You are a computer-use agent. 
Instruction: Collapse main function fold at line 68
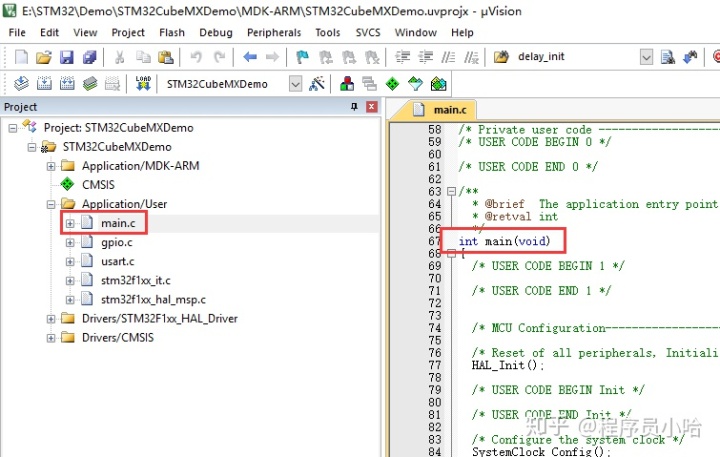click(x=451, y=254)
